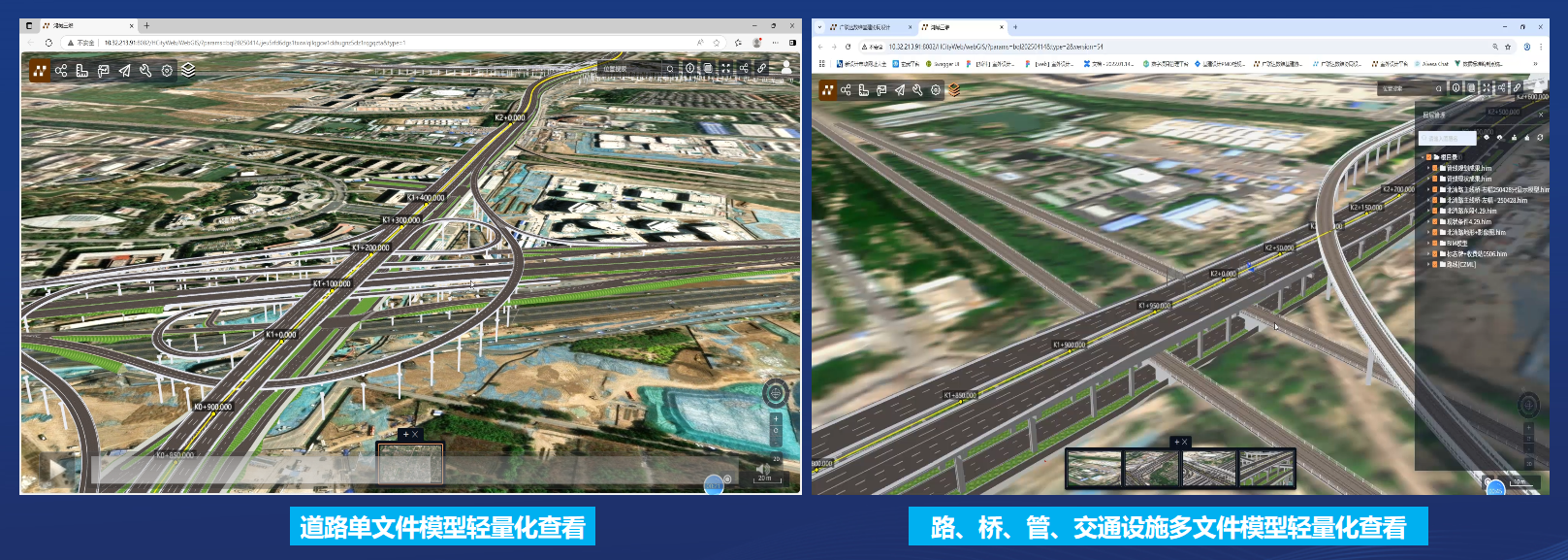This screenshot has height=560, width=1568.
Task: Click the user avatar icon in left viewer
Action: pyautogui.click(x=785, y=67)
